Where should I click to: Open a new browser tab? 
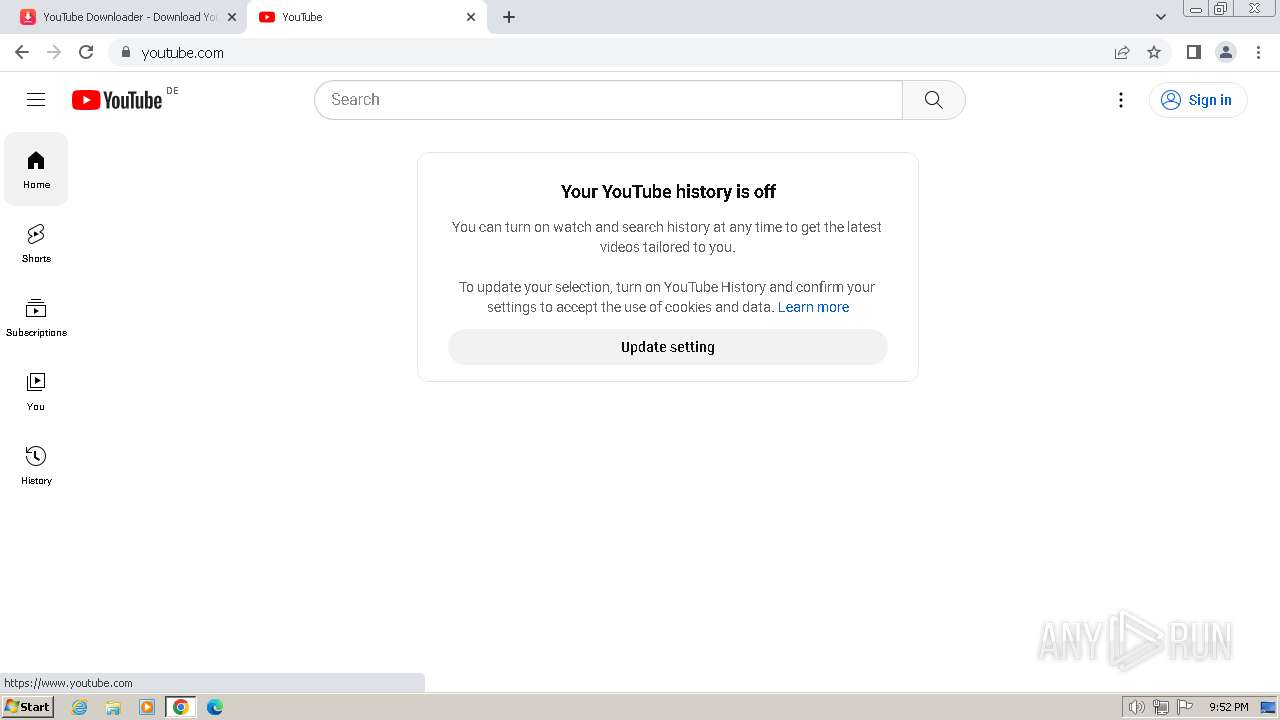click(x=509, y=17)
